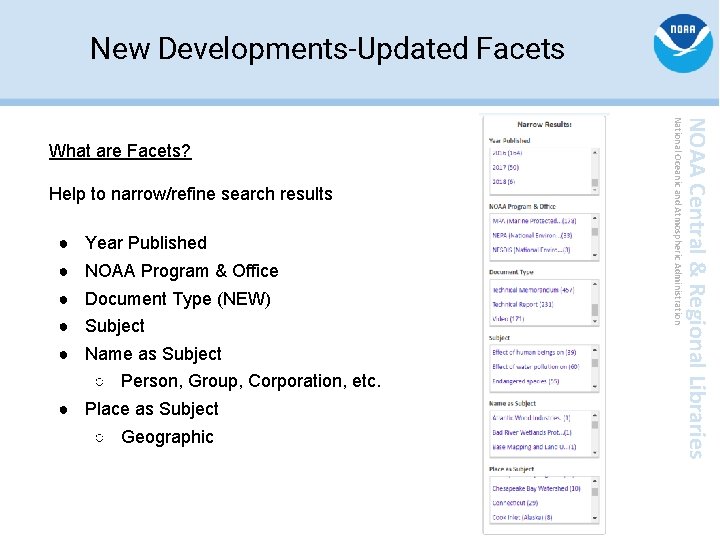The height and width of the screenshot is (540, 720).
Task: Click the Subject bullet on slide
Action: pyautogui.click(x=114, y=326)
